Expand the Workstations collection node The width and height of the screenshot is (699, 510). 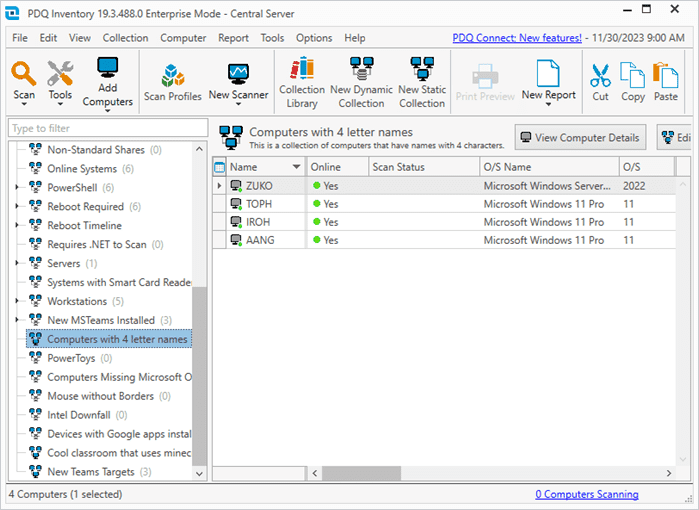pos(17,301)
